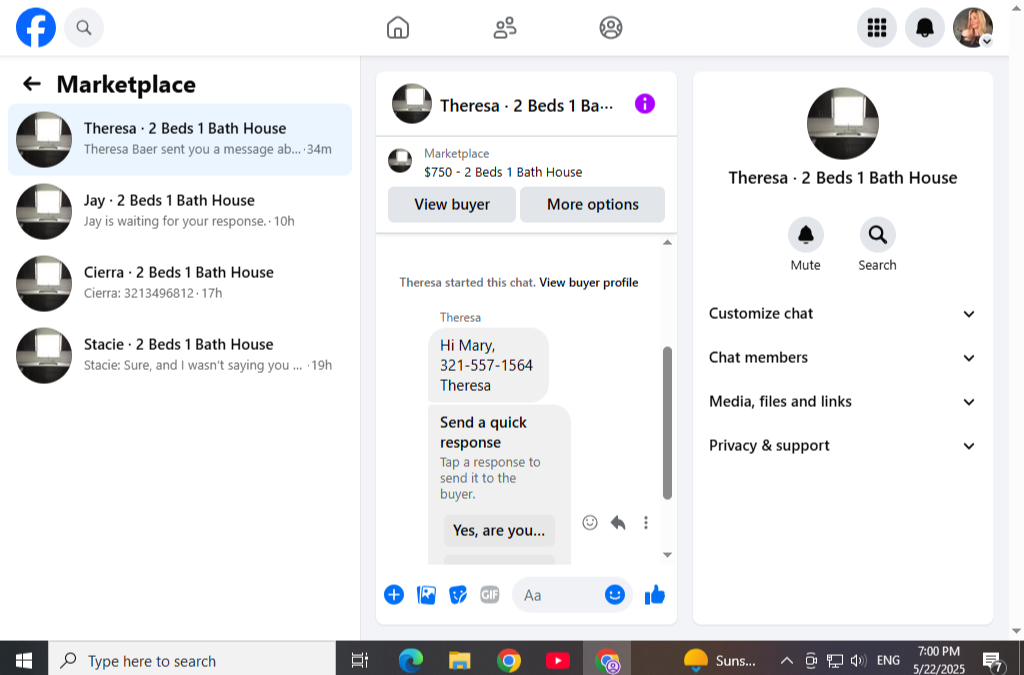Screen dimensions: 1024x675
Task: Click the View buyer button
Action: pyautogui.click(x=452, y=204)
